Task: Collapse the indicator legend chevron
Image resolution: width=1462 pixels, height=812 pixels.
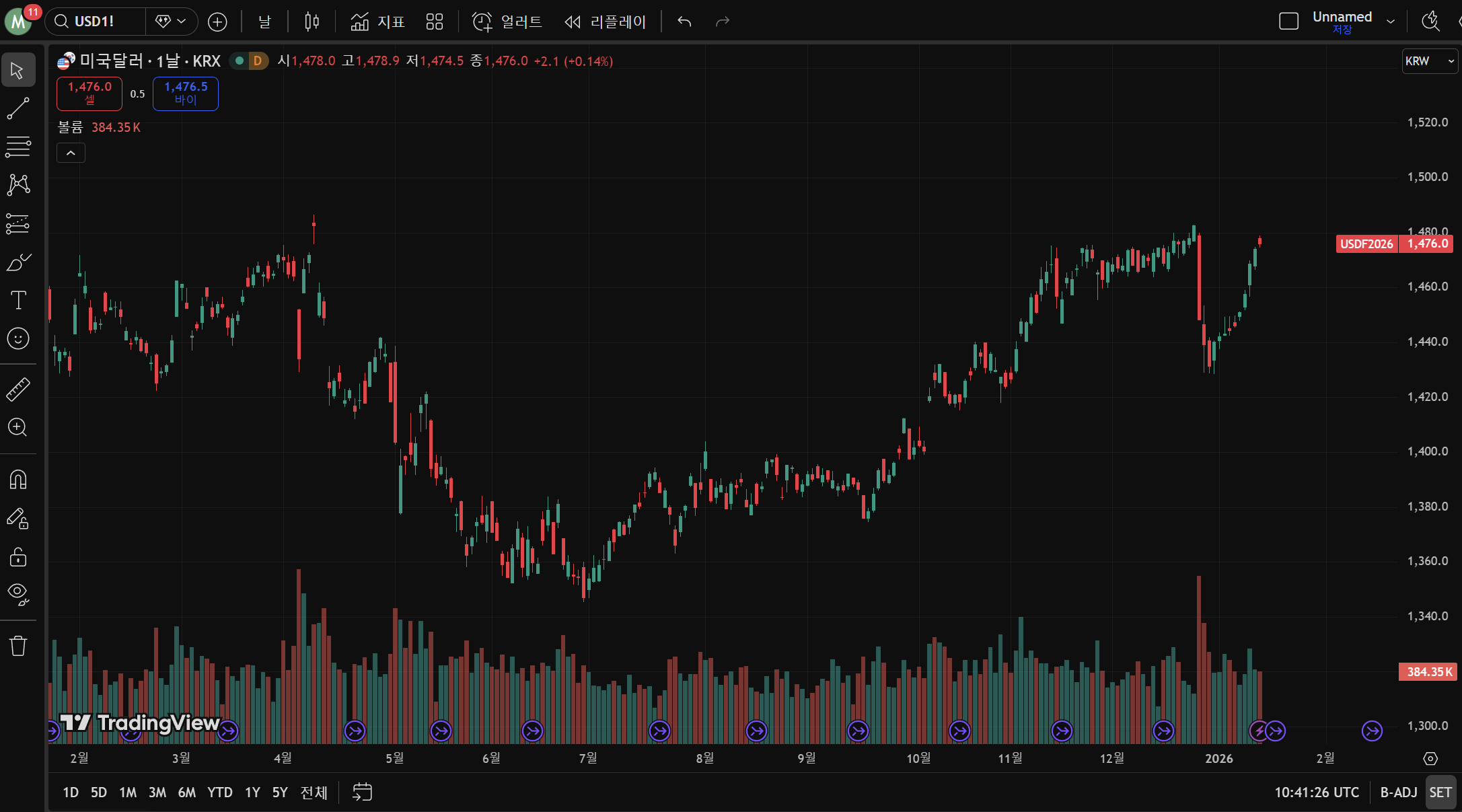Action: tap(71, 153)
